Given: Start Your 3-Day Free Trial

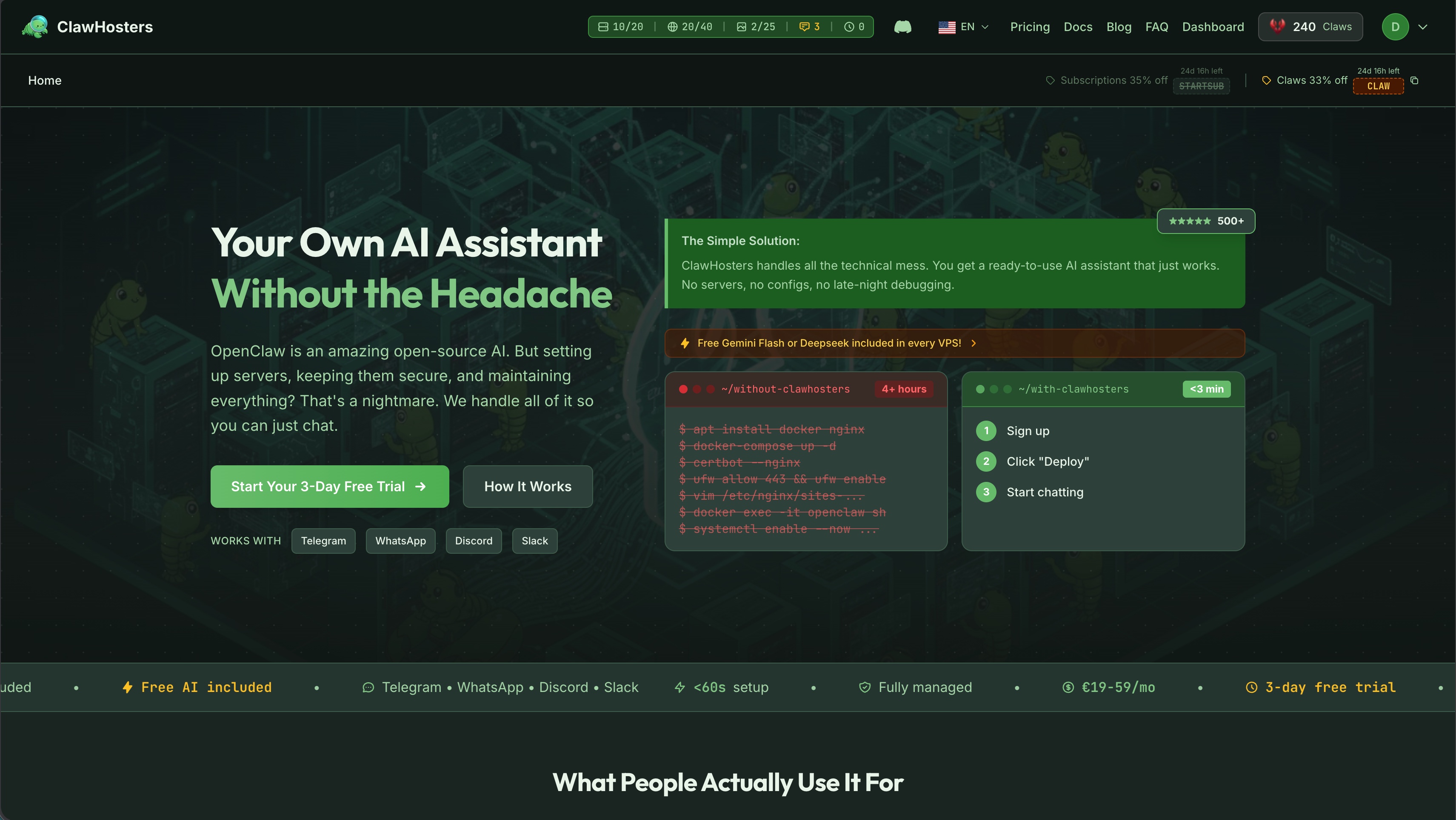Looking at the screenshot, I should (x=329, y=486).
